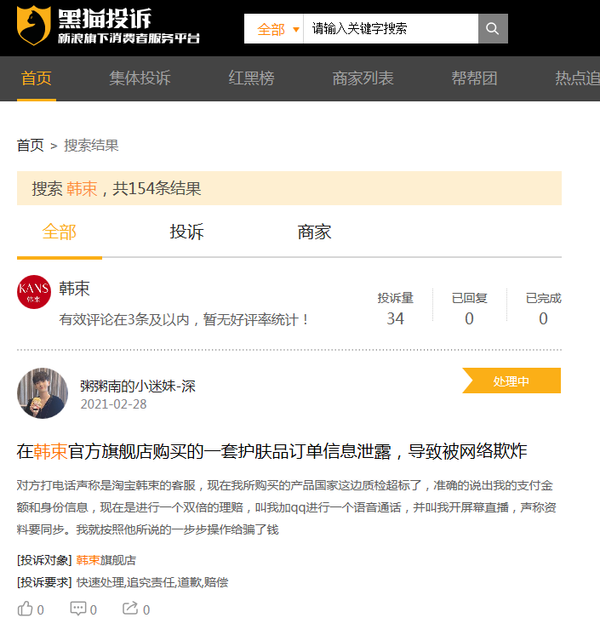Open 帮帮团 in the navigation bar
Image resolution: width=600 pixels, height=624 pixels.
(x=474, y=78)
